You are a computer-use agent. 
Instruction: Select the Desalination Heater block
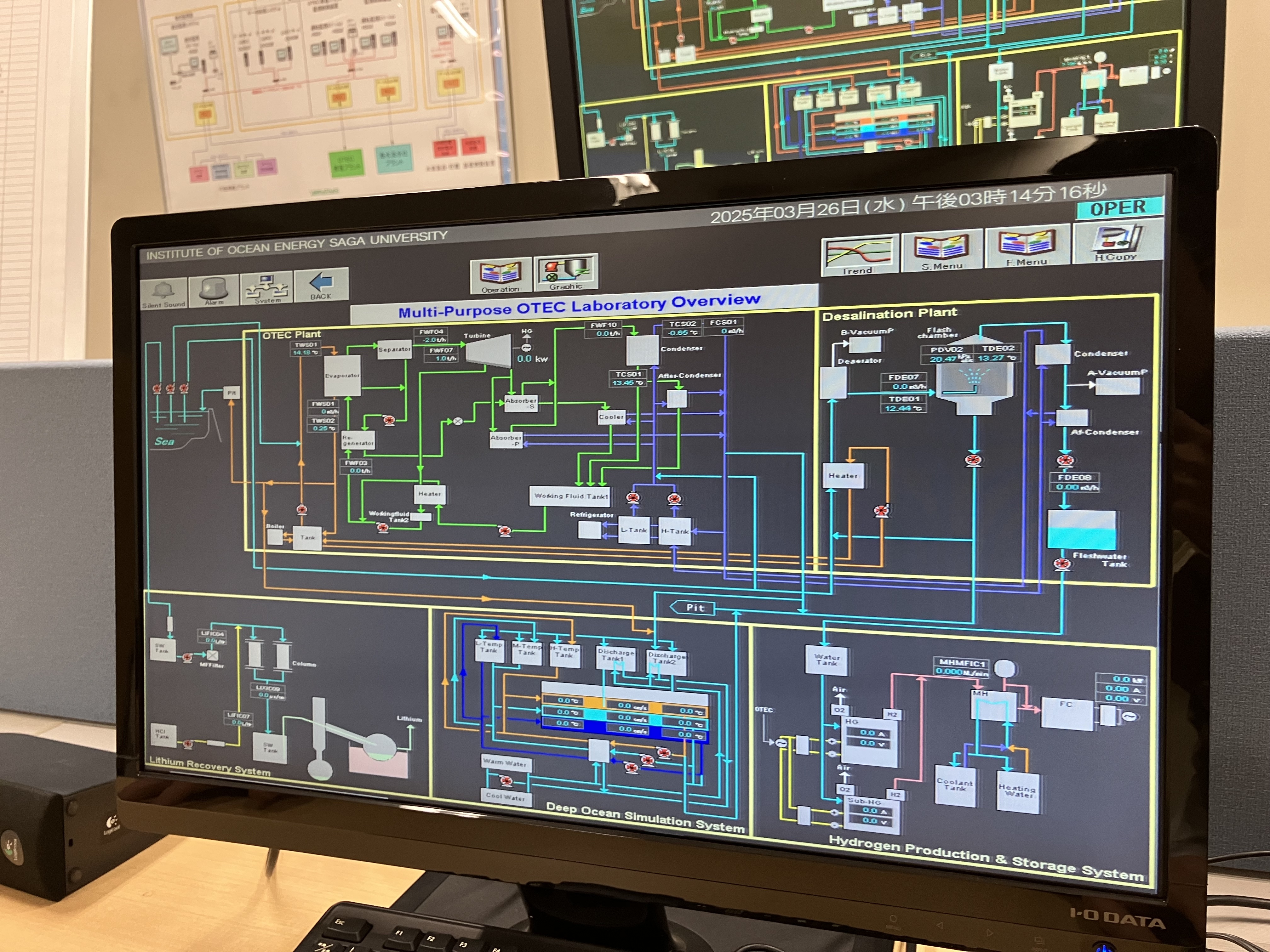(x=843, y=476)
